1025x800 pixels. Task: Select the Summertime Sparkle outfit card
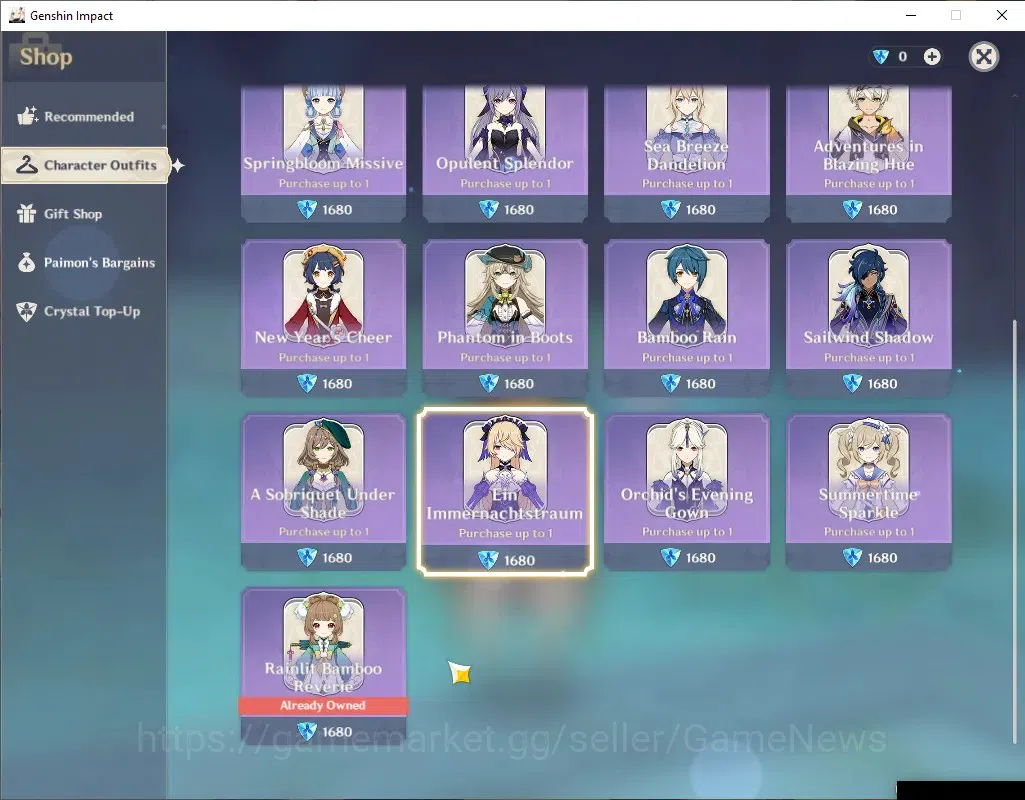(x=869, y=492)
